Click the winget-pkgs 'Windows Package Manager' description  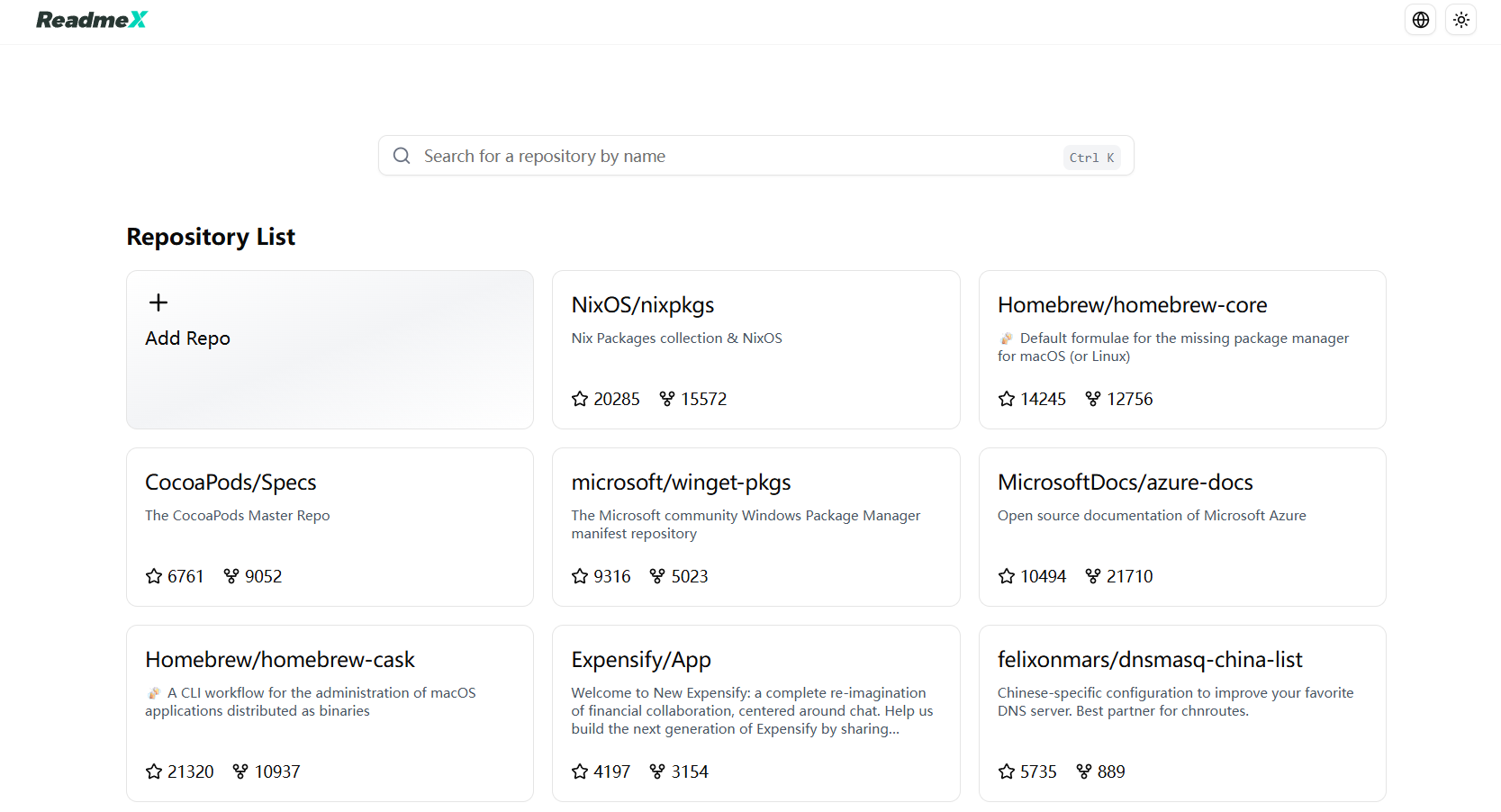tap(746, 525)
